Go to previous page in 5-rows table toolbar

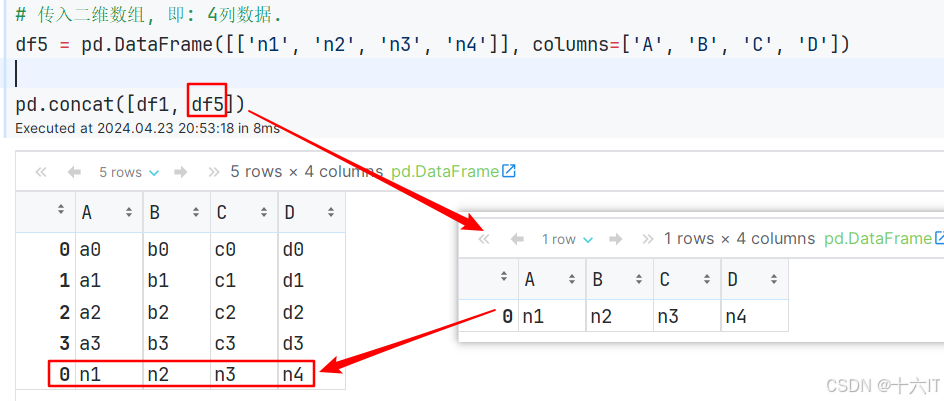74,172
